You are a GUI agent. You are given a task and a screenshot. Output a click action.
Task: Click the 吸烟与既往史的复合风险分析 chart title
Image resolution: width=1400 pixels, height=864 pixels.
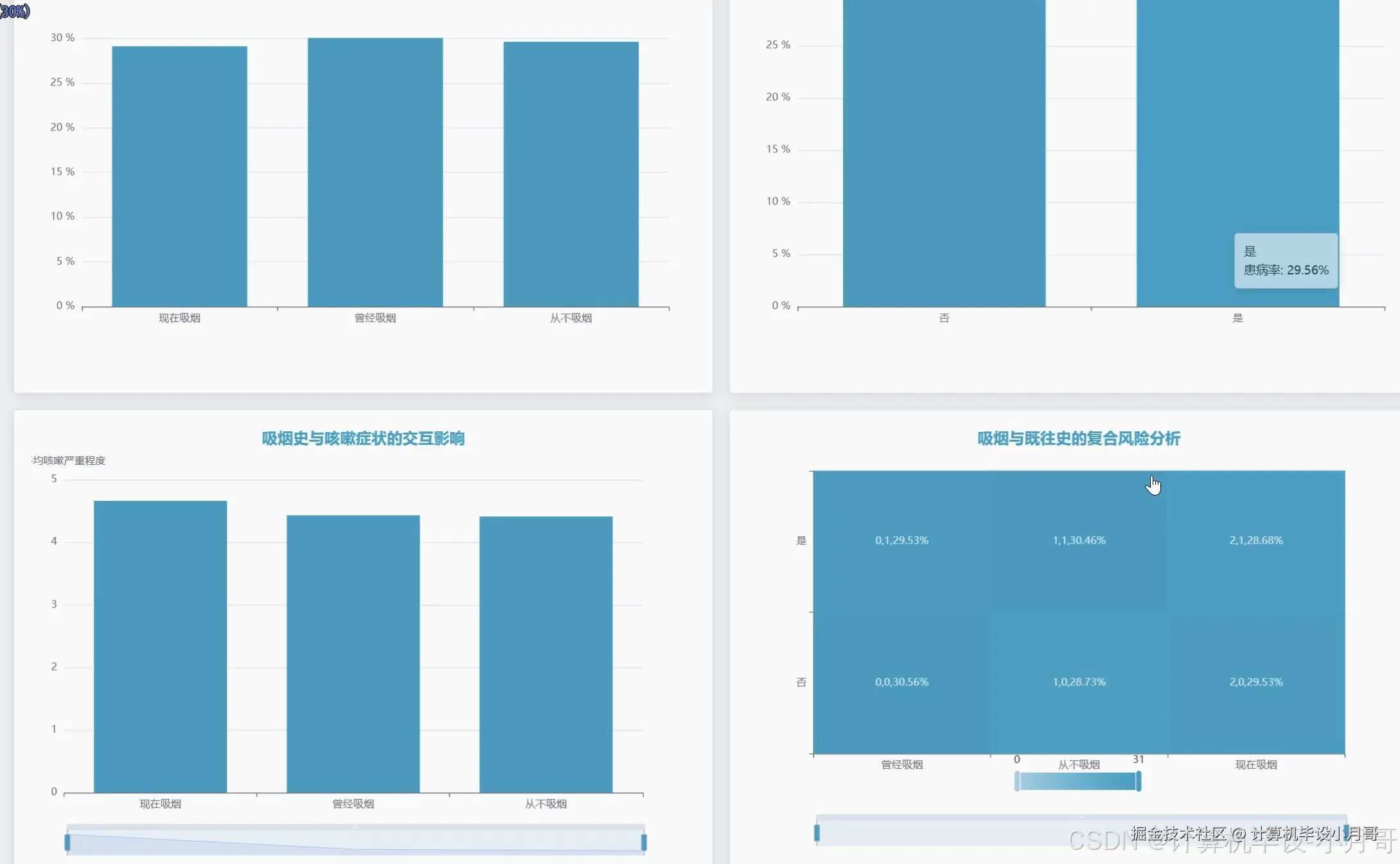[x=1079, y=438]
